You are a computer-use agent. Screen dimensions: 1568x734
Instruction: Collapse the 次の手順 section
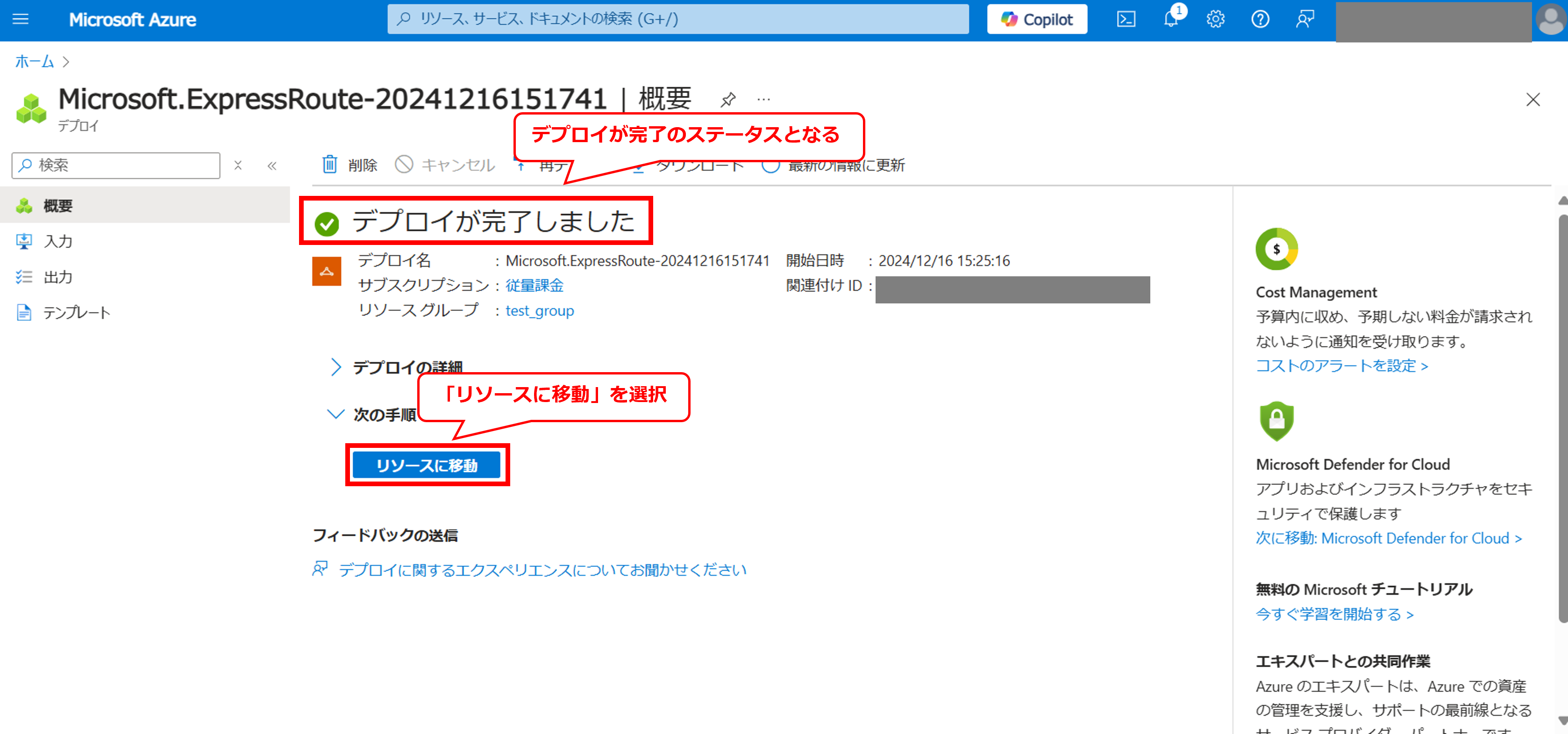coord(336,414)
